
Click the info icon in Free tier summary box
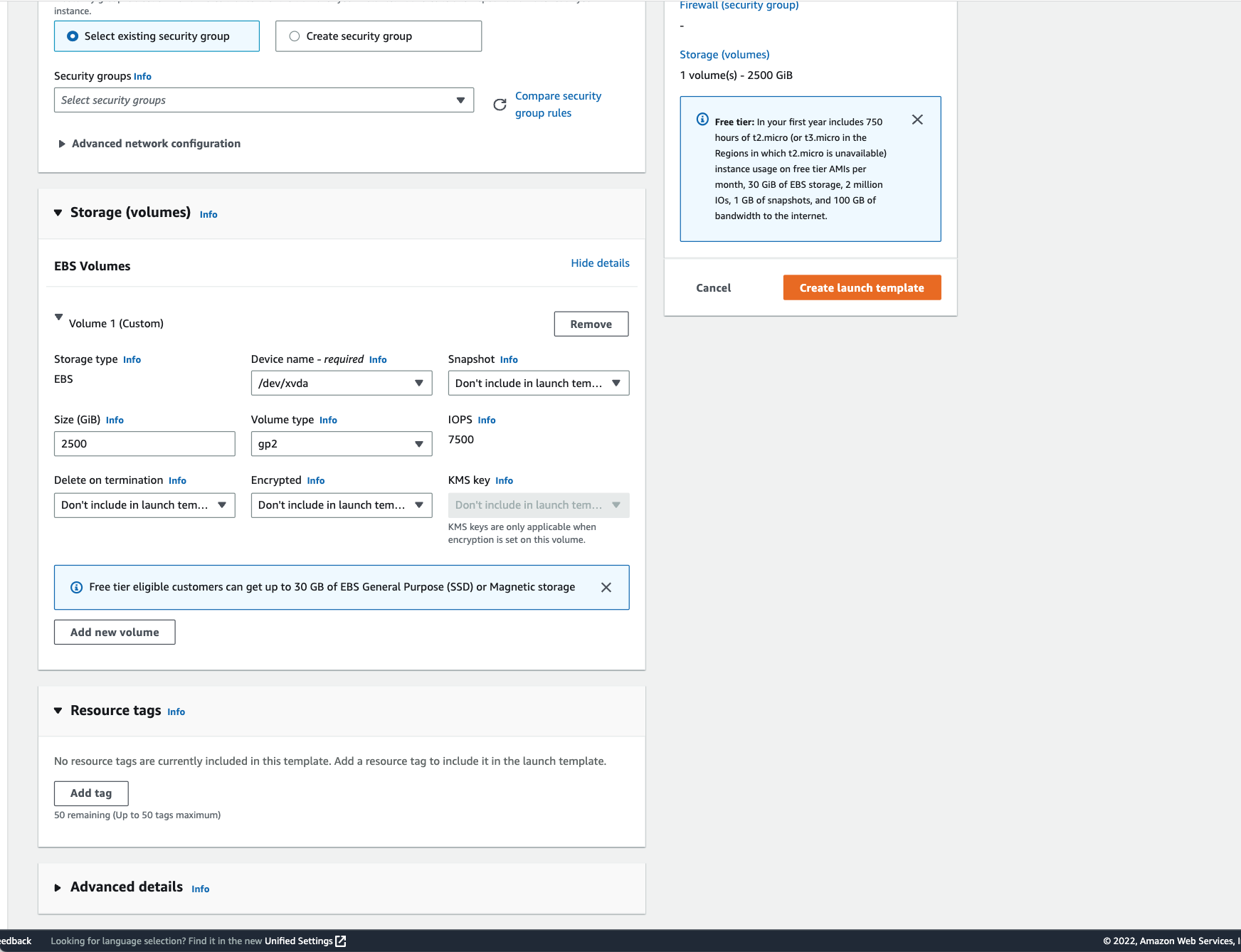tap(702, 120)
